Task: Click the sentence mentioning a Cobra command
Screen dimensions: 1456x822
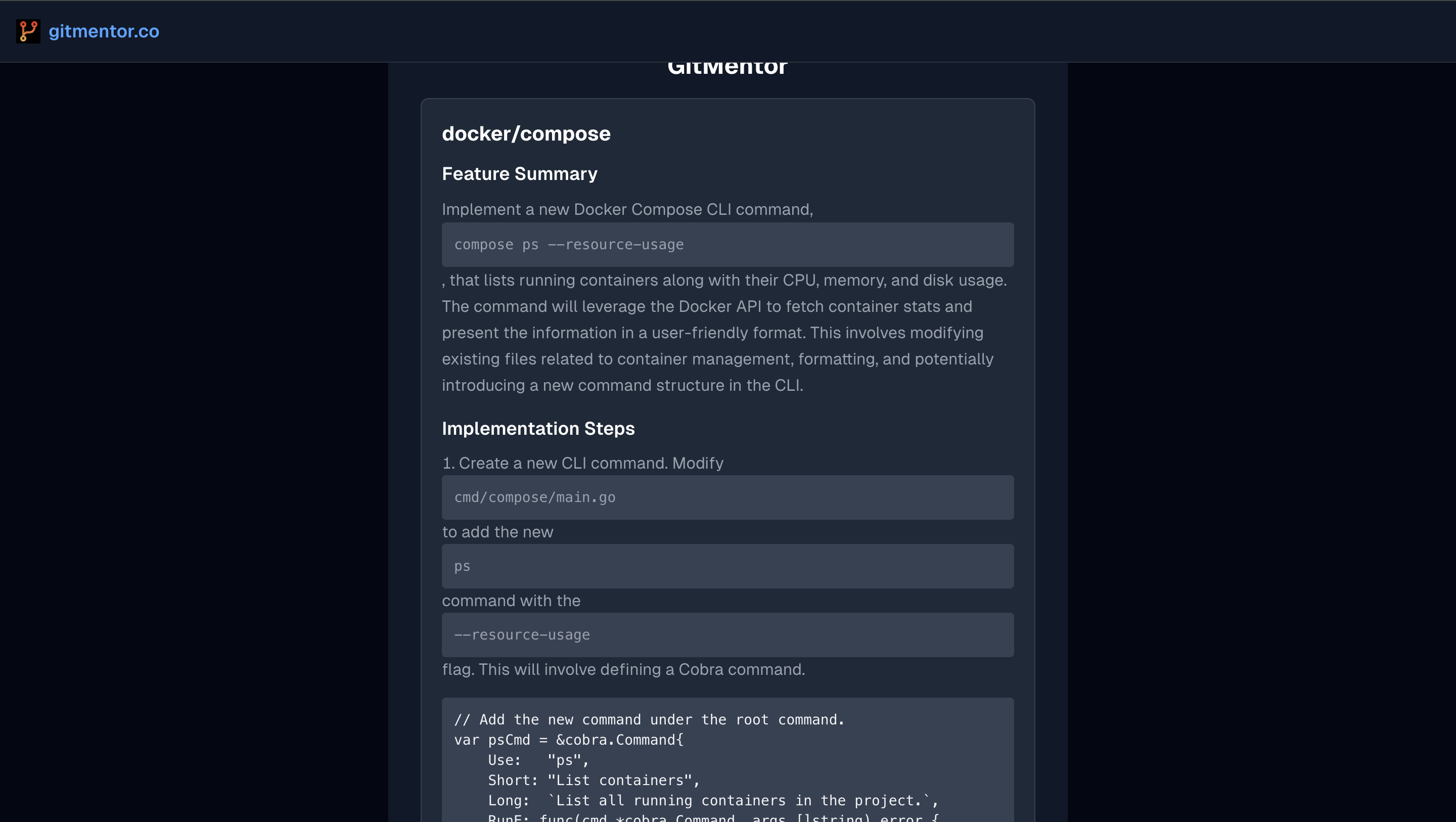Action: 623,669
